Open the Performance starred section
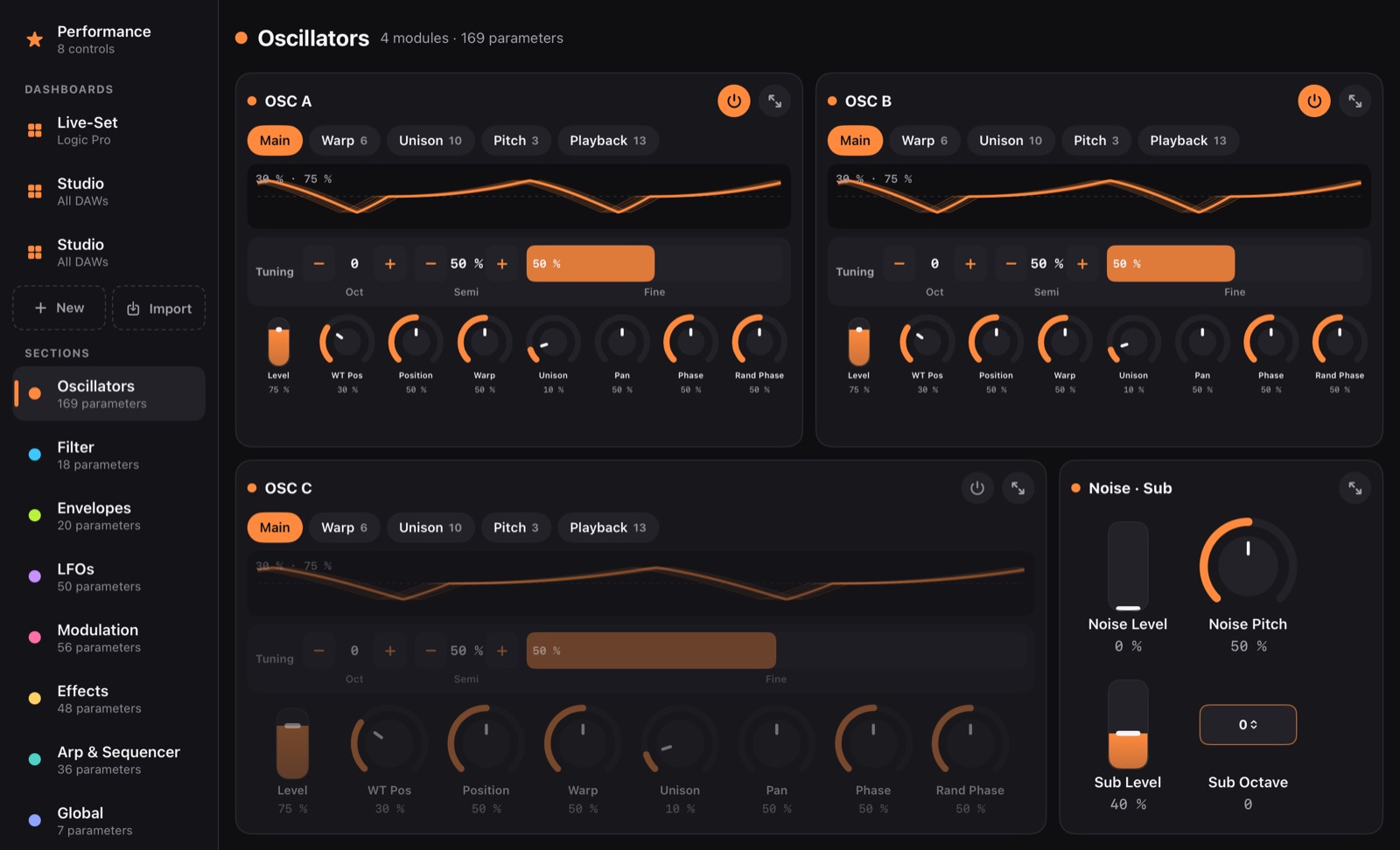This screenshot has width=1400, height=850. pos(109,39)
